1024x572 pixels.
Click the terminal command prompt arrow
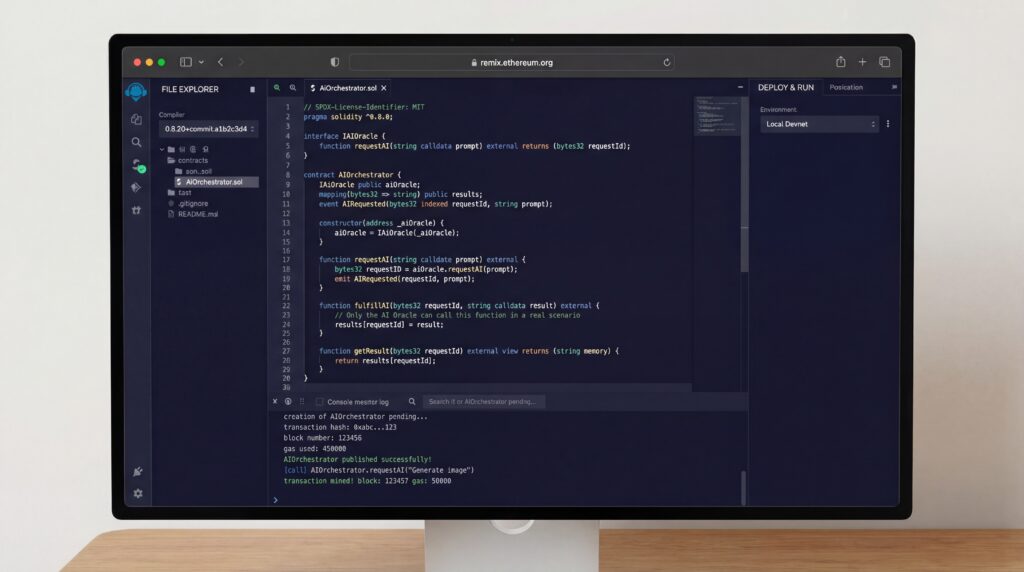coord(276,500)
